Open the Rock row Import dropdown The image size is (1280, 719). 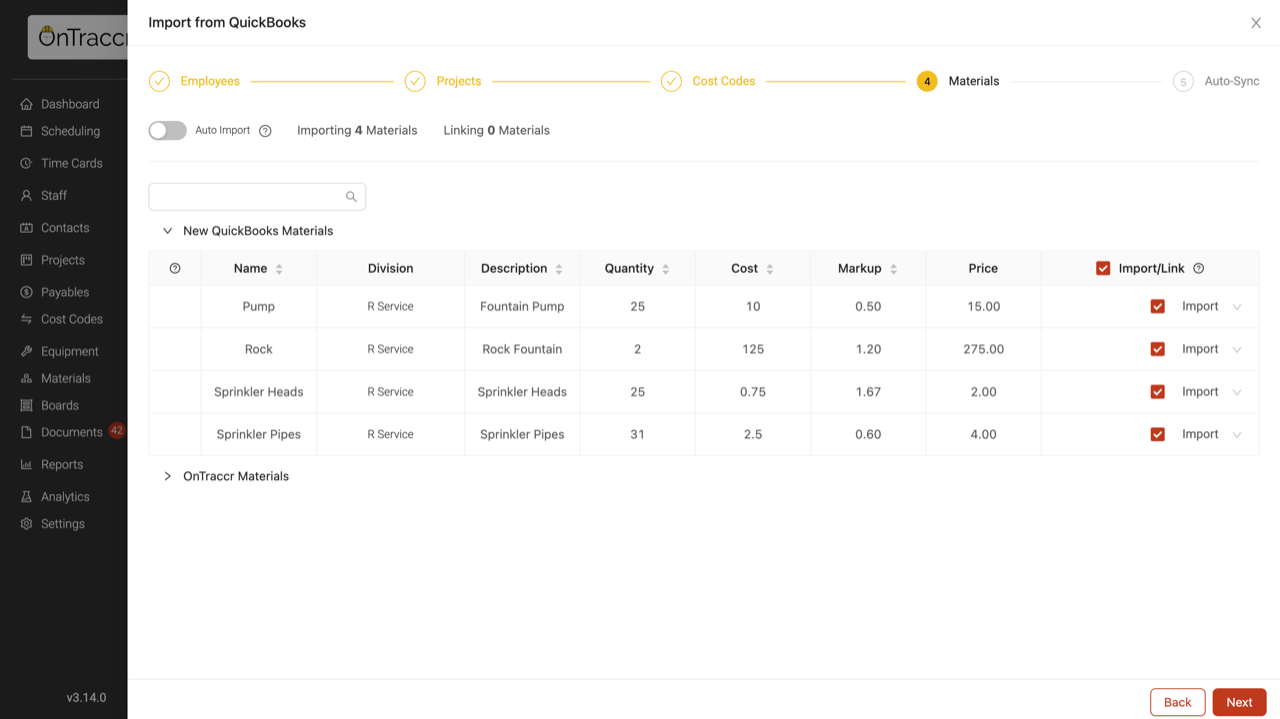pos(1211,349)
